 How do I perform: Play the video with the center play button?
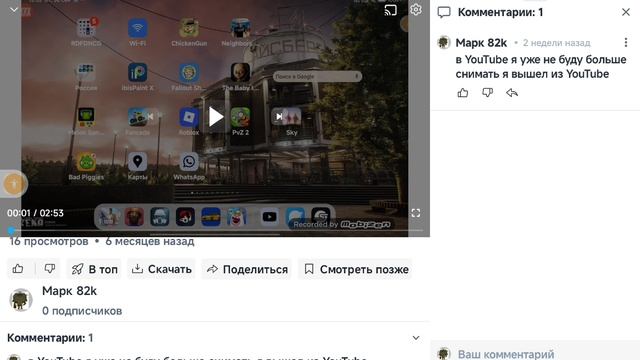(216, 117)
